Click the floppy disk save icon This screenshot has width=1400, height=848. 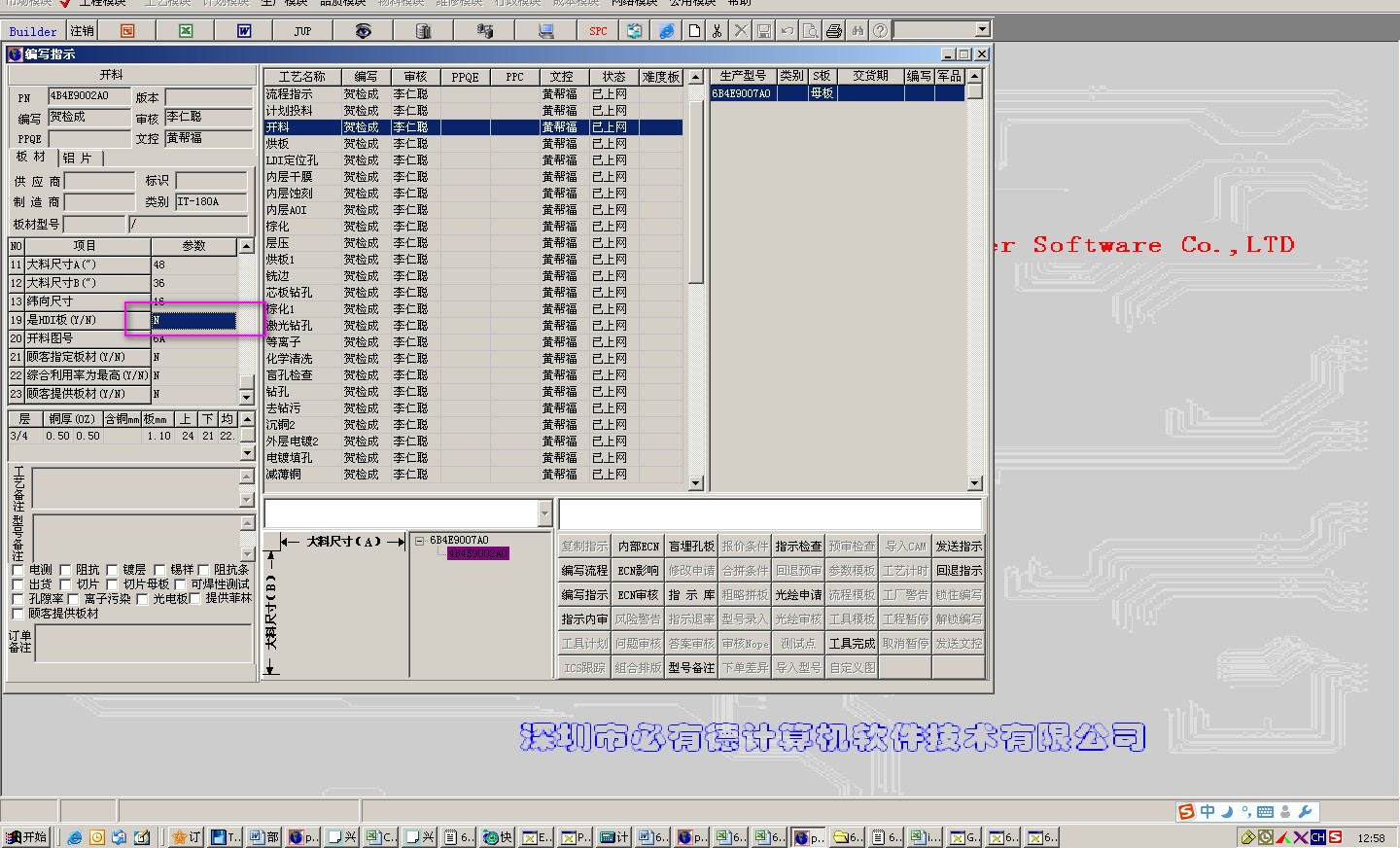click(x=764, y=31)
